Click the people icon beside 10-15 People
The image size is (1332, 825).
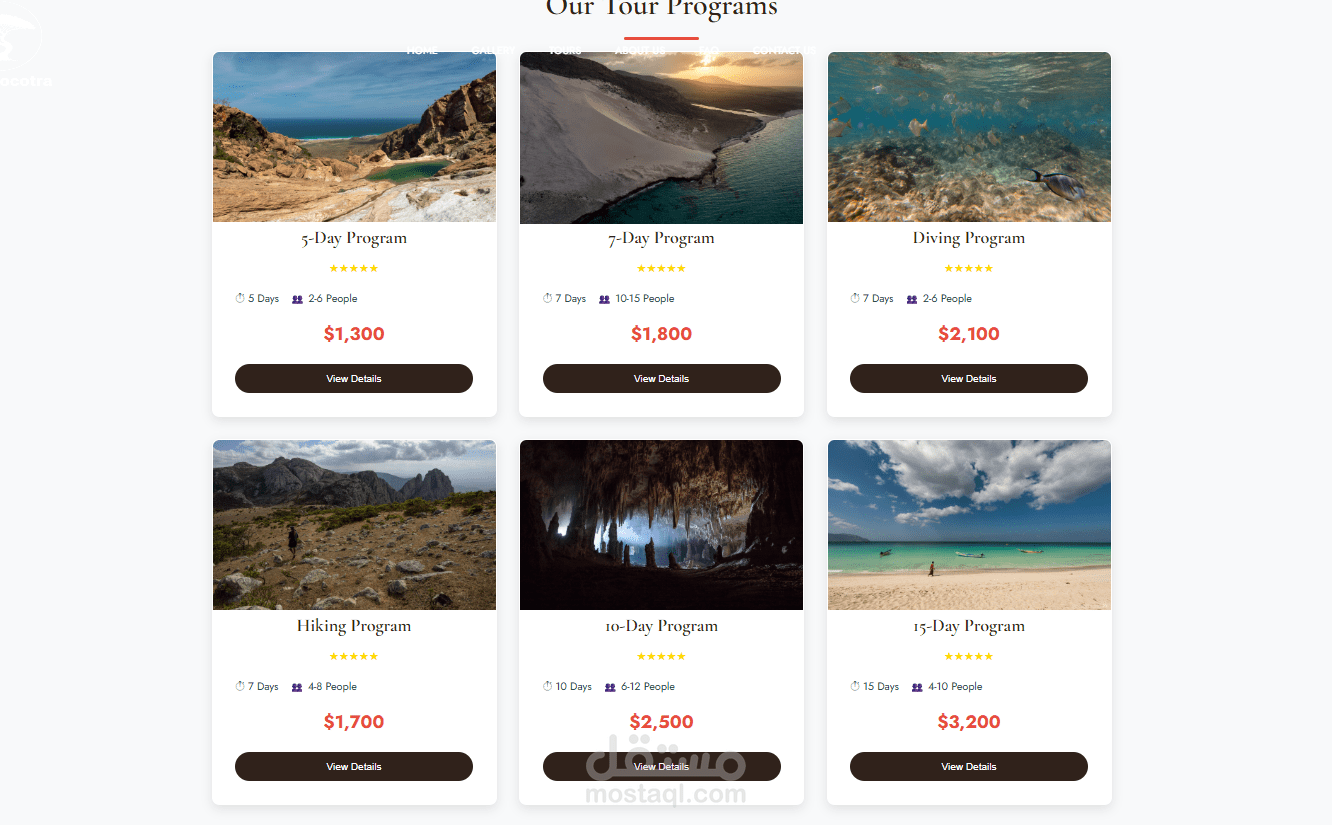click(604, 299)
